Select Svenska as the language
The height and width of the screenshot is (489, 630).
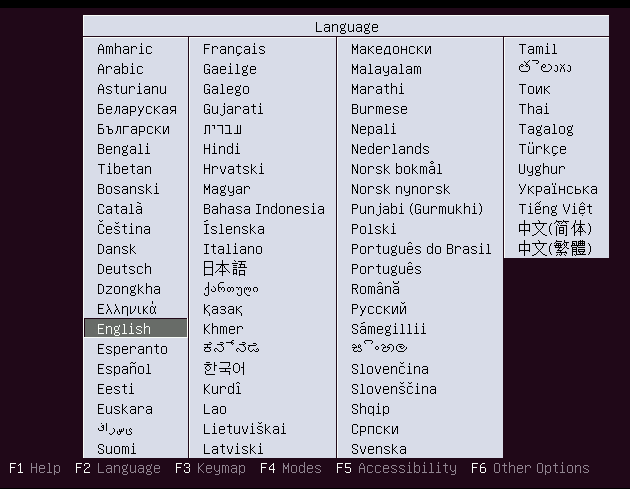(378, 448)
